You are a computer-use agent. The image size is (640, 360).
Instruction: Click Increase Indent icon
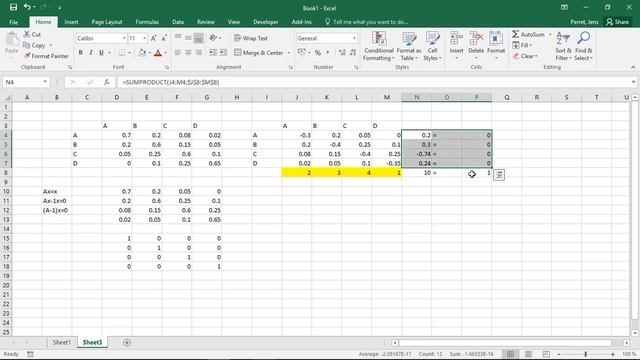click(x=223, y=53)
